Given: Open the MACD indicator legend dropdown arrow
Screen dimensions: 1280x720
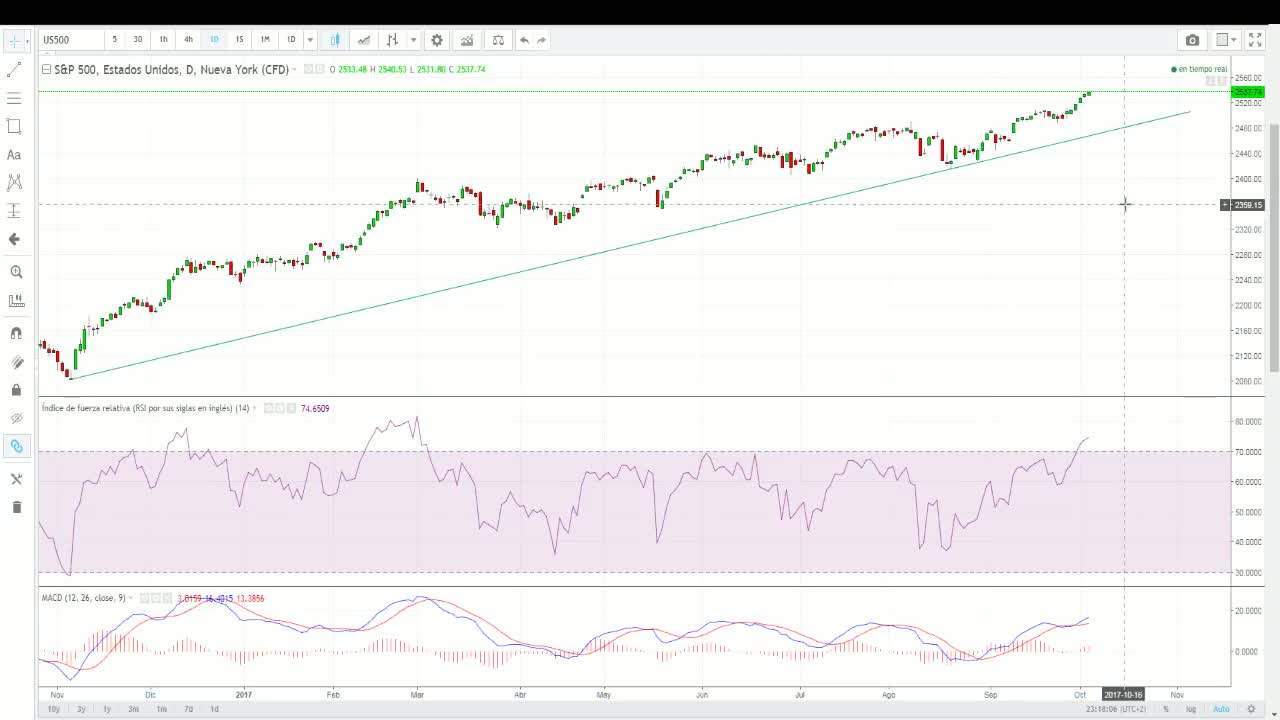Looking at the screenshot, I should [132, 598].
